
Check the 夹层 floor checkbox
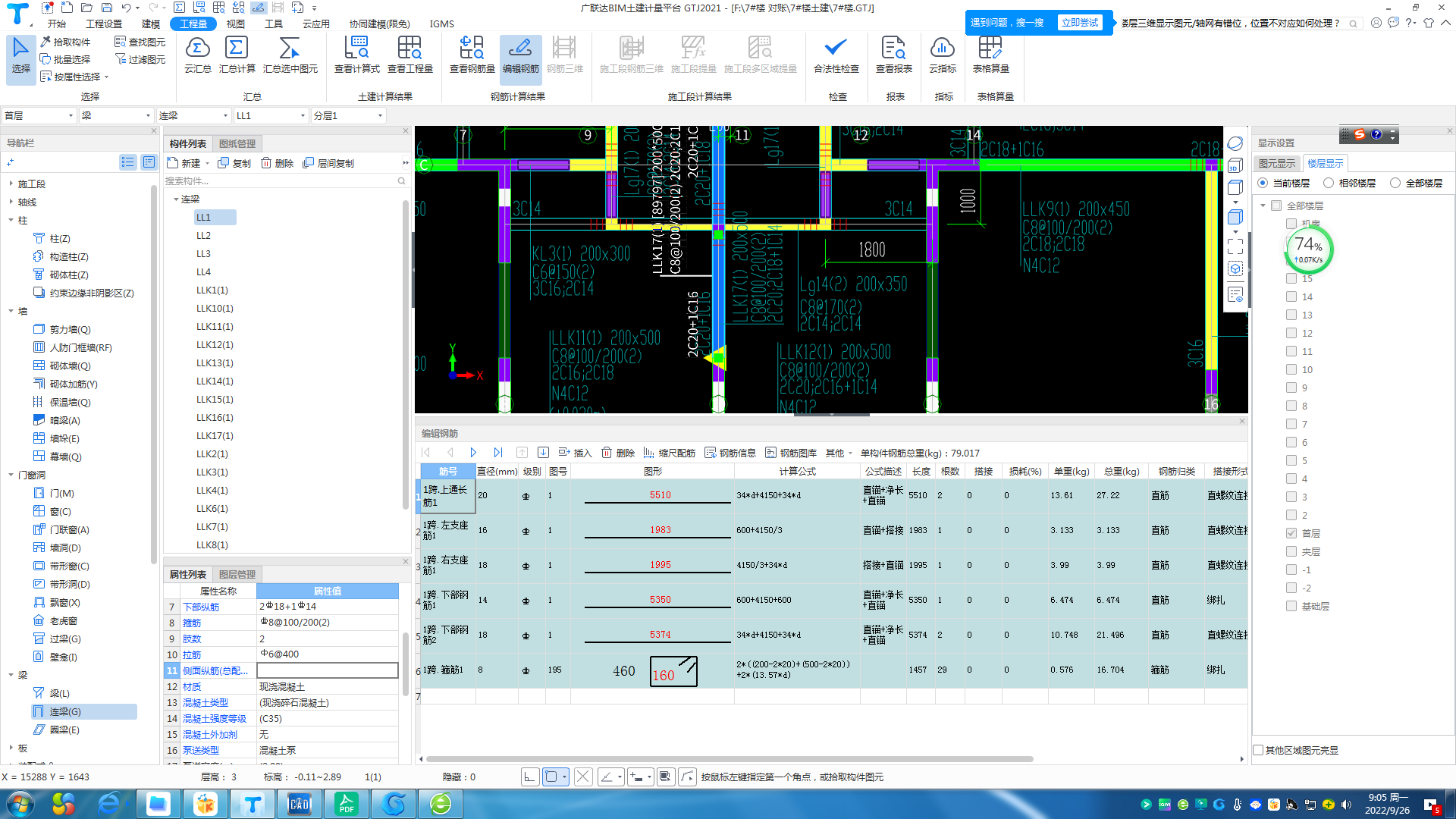tap(1291, 551)
